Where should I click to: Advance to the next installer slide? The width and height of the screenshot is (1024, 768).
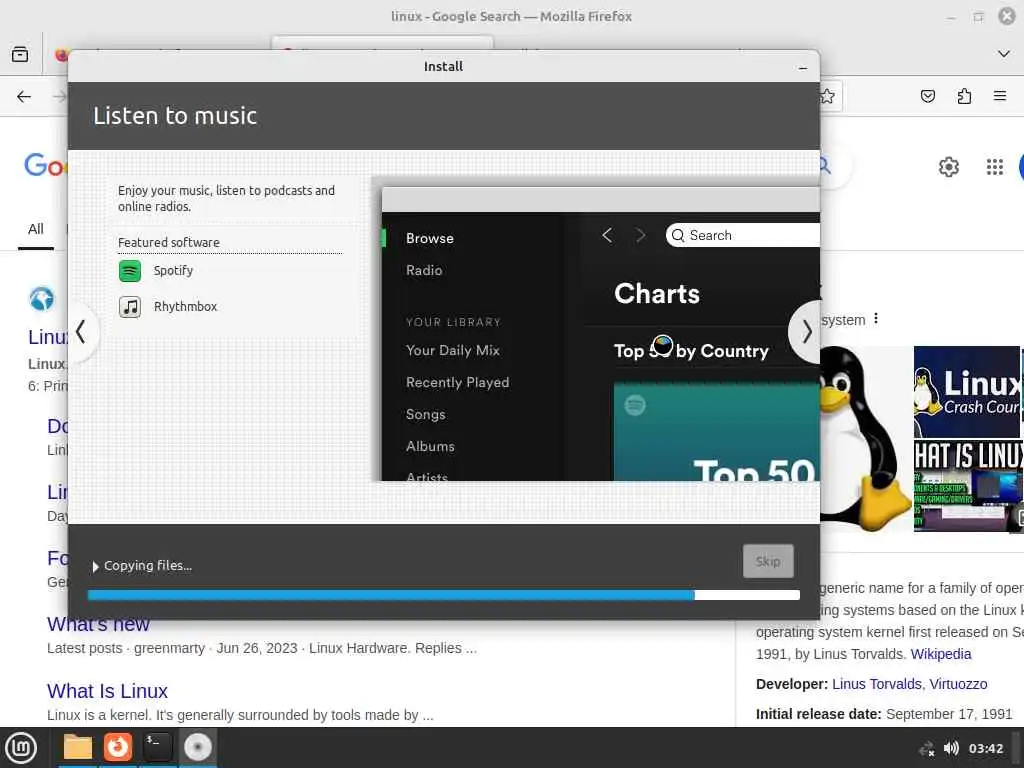[x=806, y=332]
